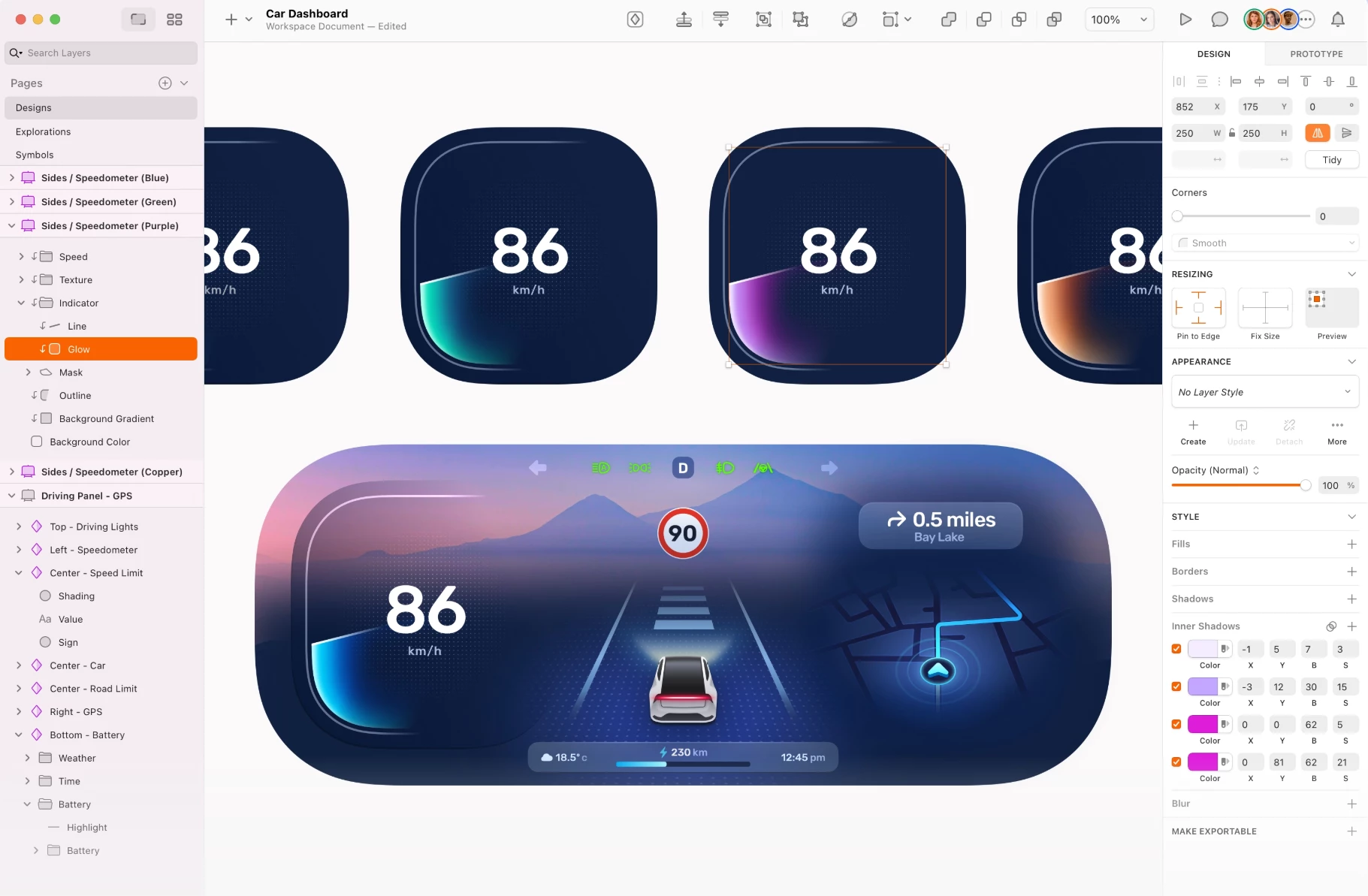Collapse the Resizing section
Viewport: 1368px width, 896px height.
[x=1351, y=274]
